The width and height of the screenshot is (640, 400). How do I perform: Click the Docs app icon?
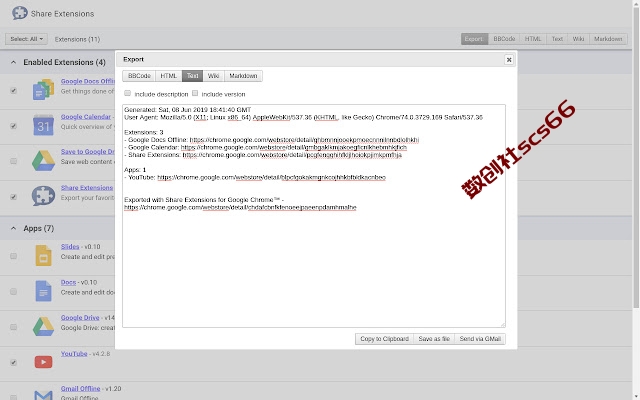point(43,291)
